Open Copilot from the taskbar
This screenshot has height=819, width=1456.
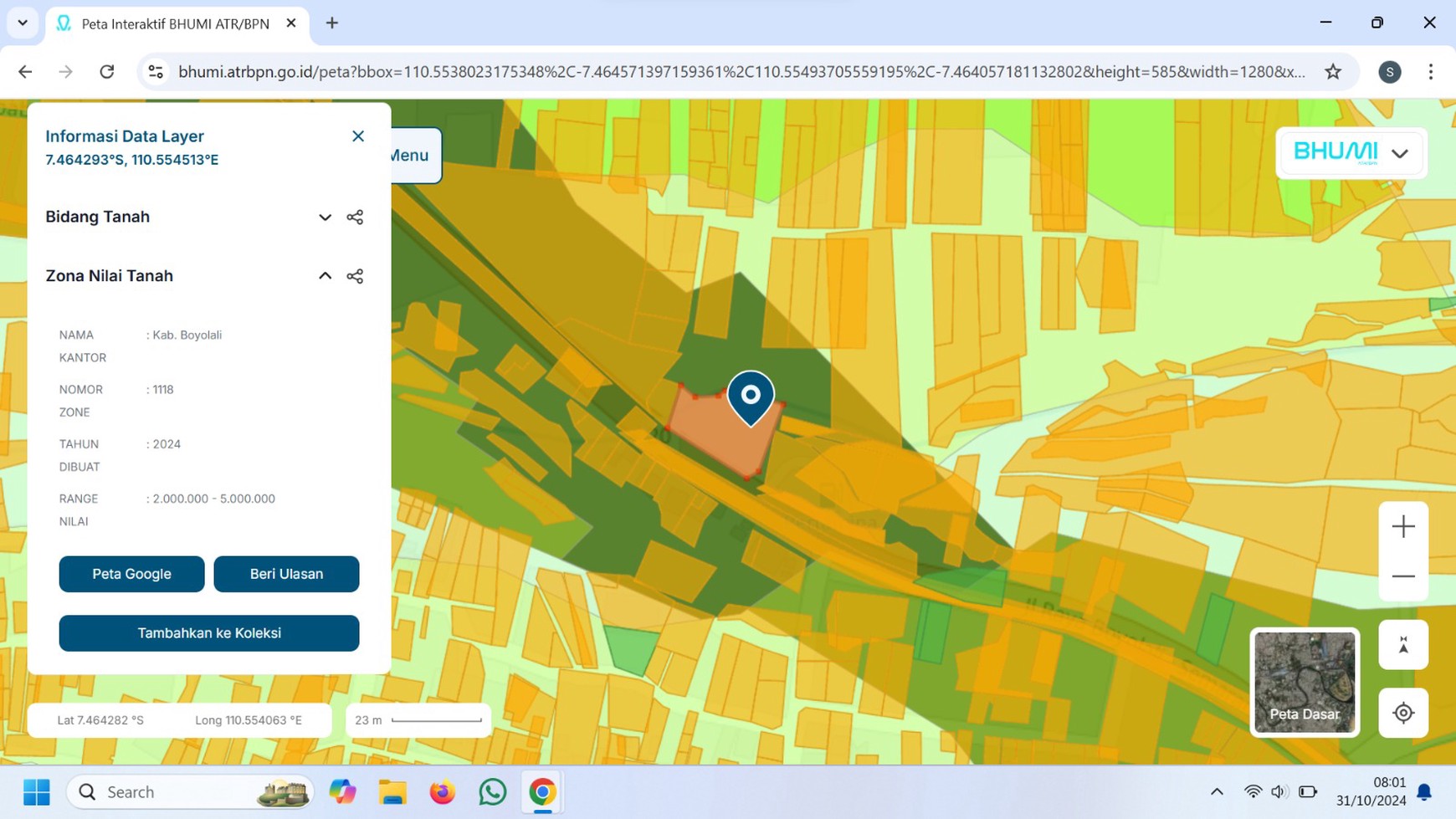342,791
